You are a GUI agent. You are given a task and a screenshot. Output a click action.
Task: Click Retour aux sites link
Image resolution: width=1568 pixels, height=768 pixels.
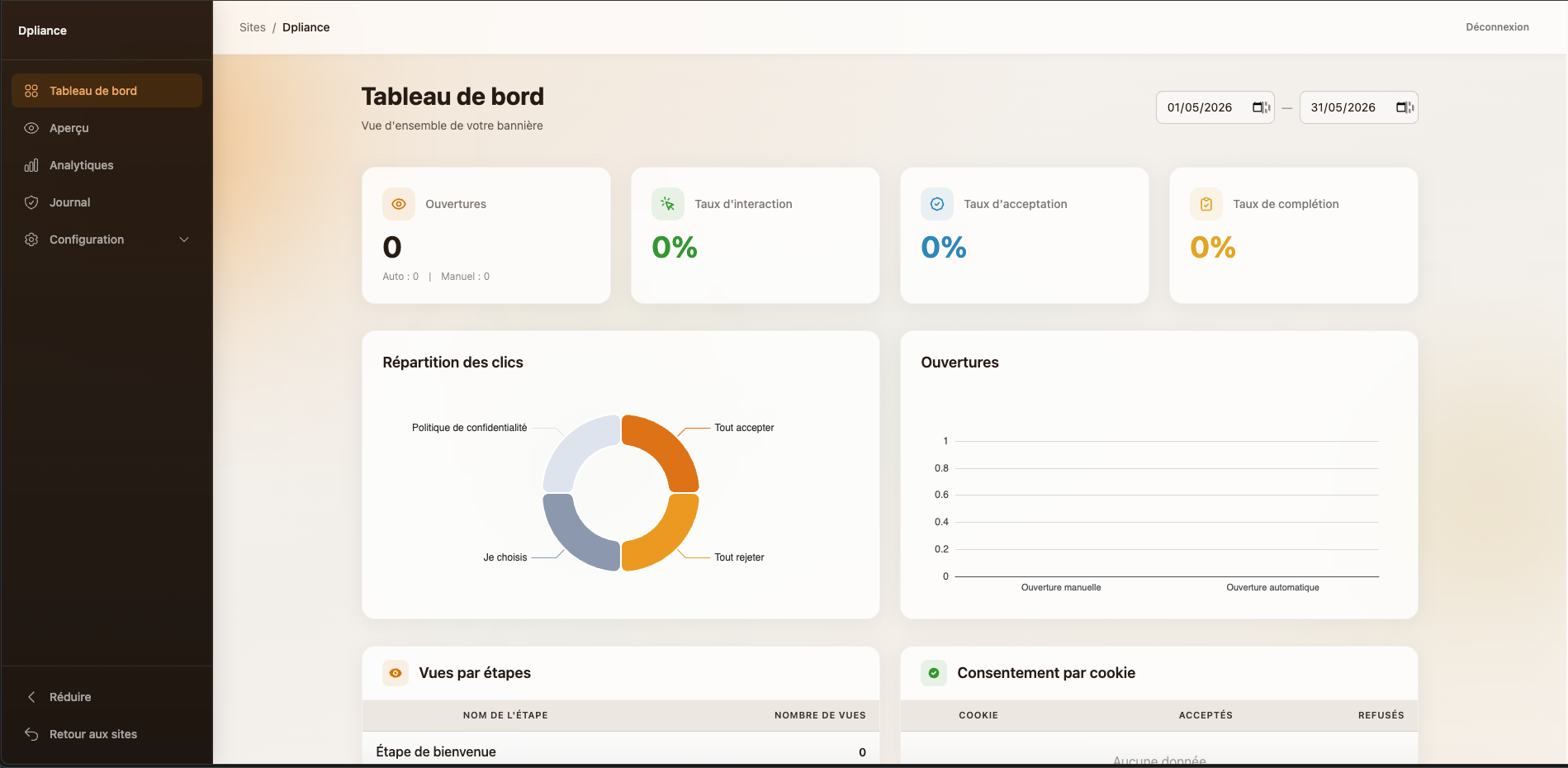(107, 734)
